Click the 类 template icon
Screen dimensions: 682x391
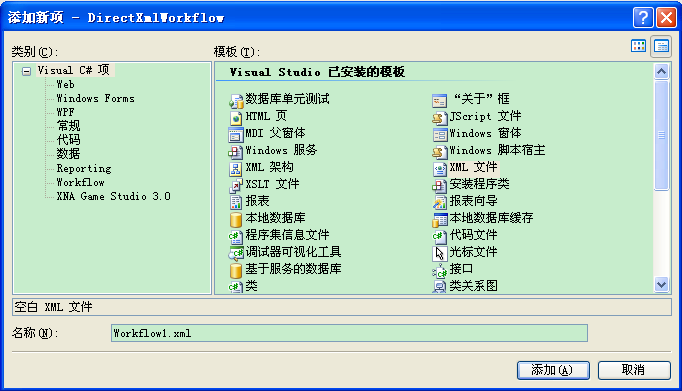point(236,287)
